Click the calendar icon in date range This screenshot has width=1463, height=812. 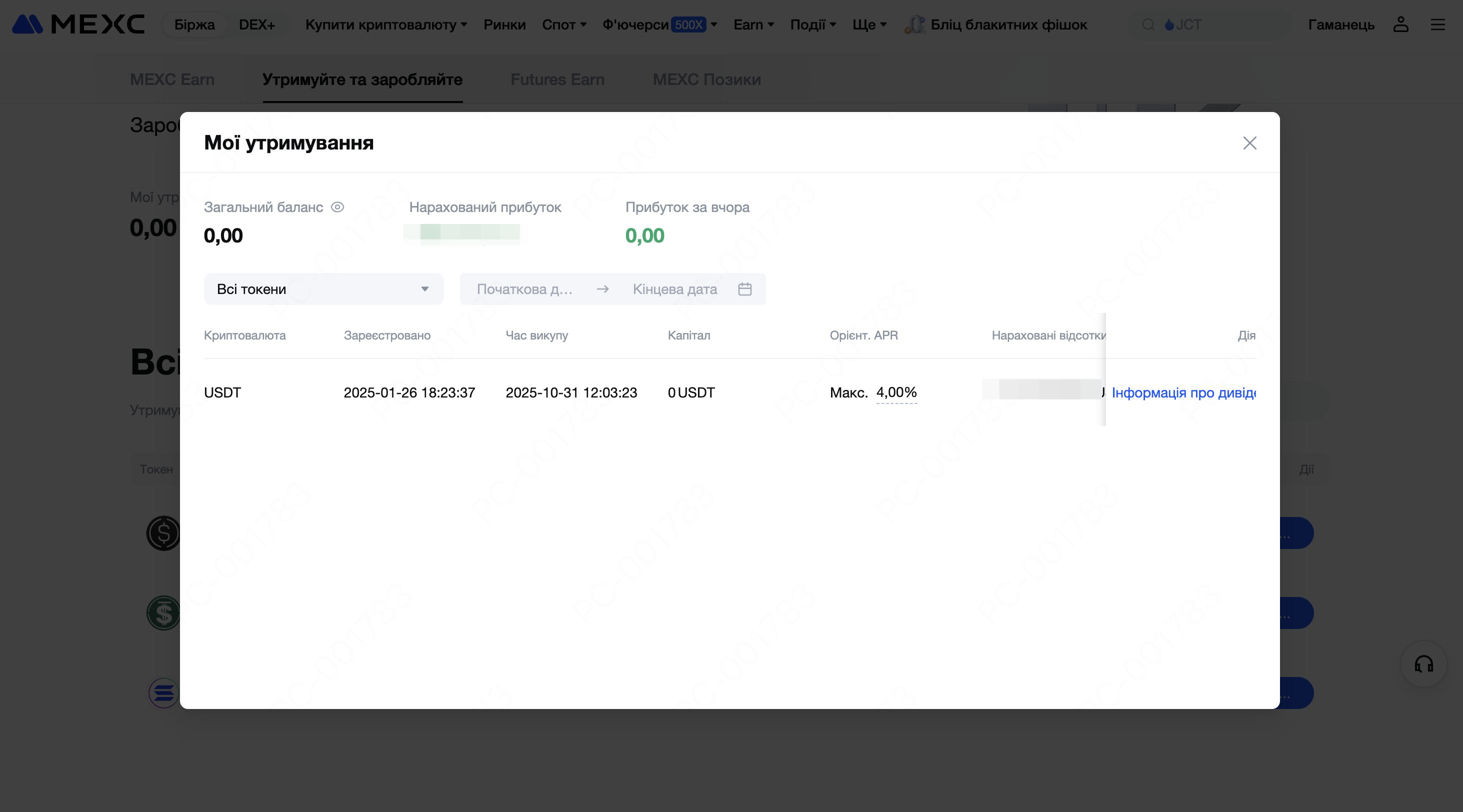click(x=744, y=289)
